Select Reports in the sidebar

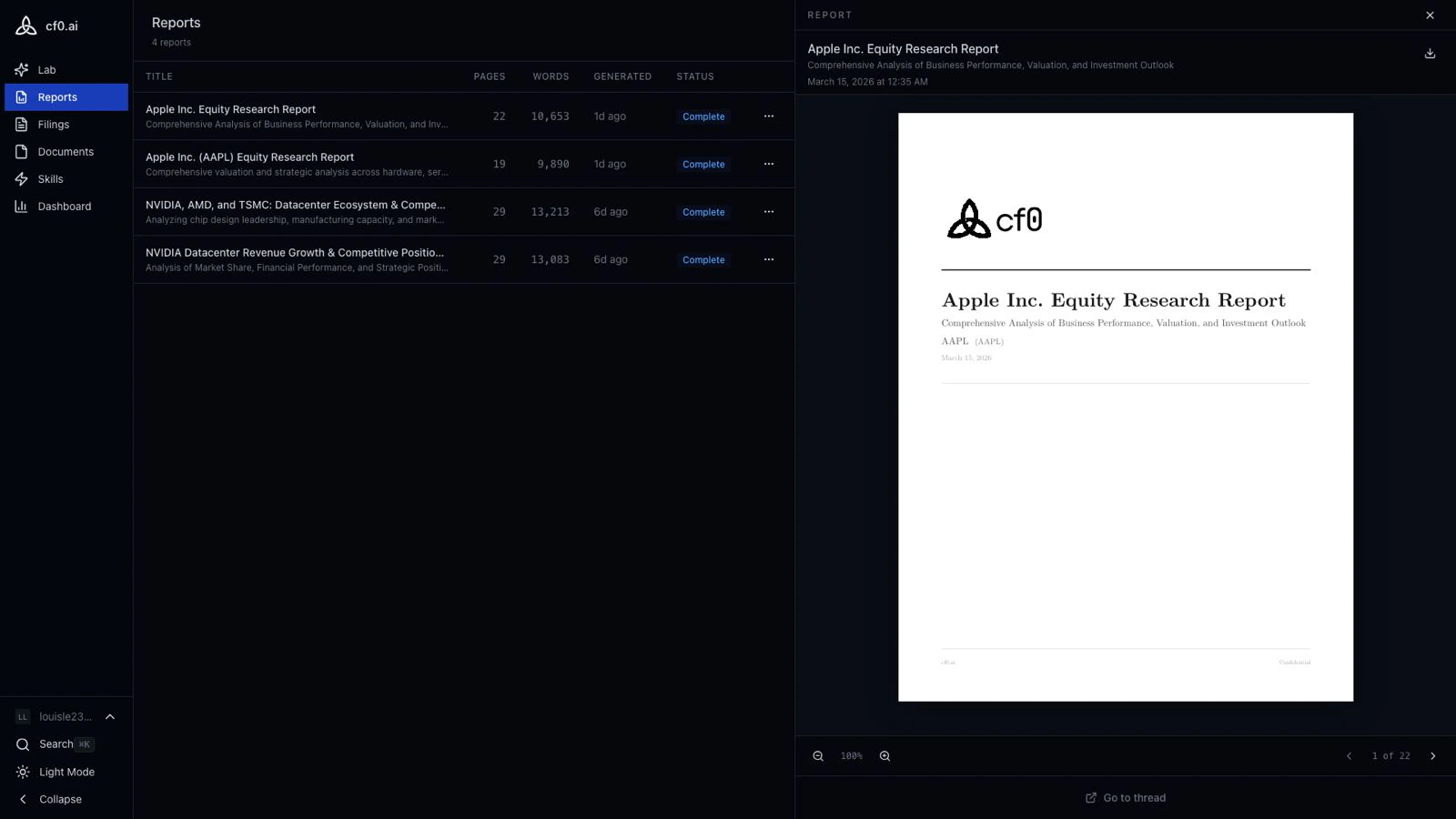tap(66, 97)
